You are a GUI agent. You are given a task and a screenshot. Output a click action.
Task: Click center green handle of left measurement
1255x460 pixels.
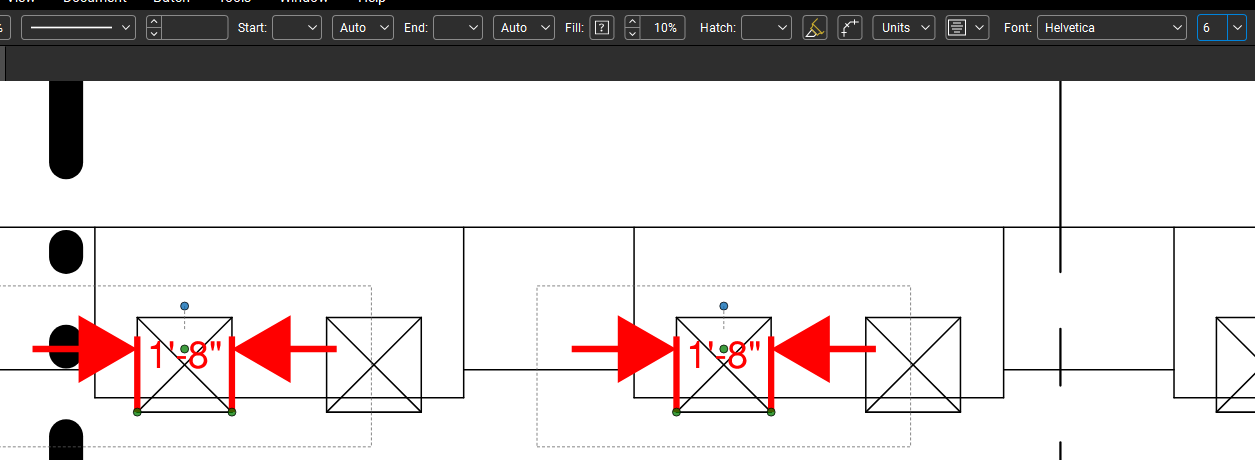pyautogui.click(x=184, y=349)
